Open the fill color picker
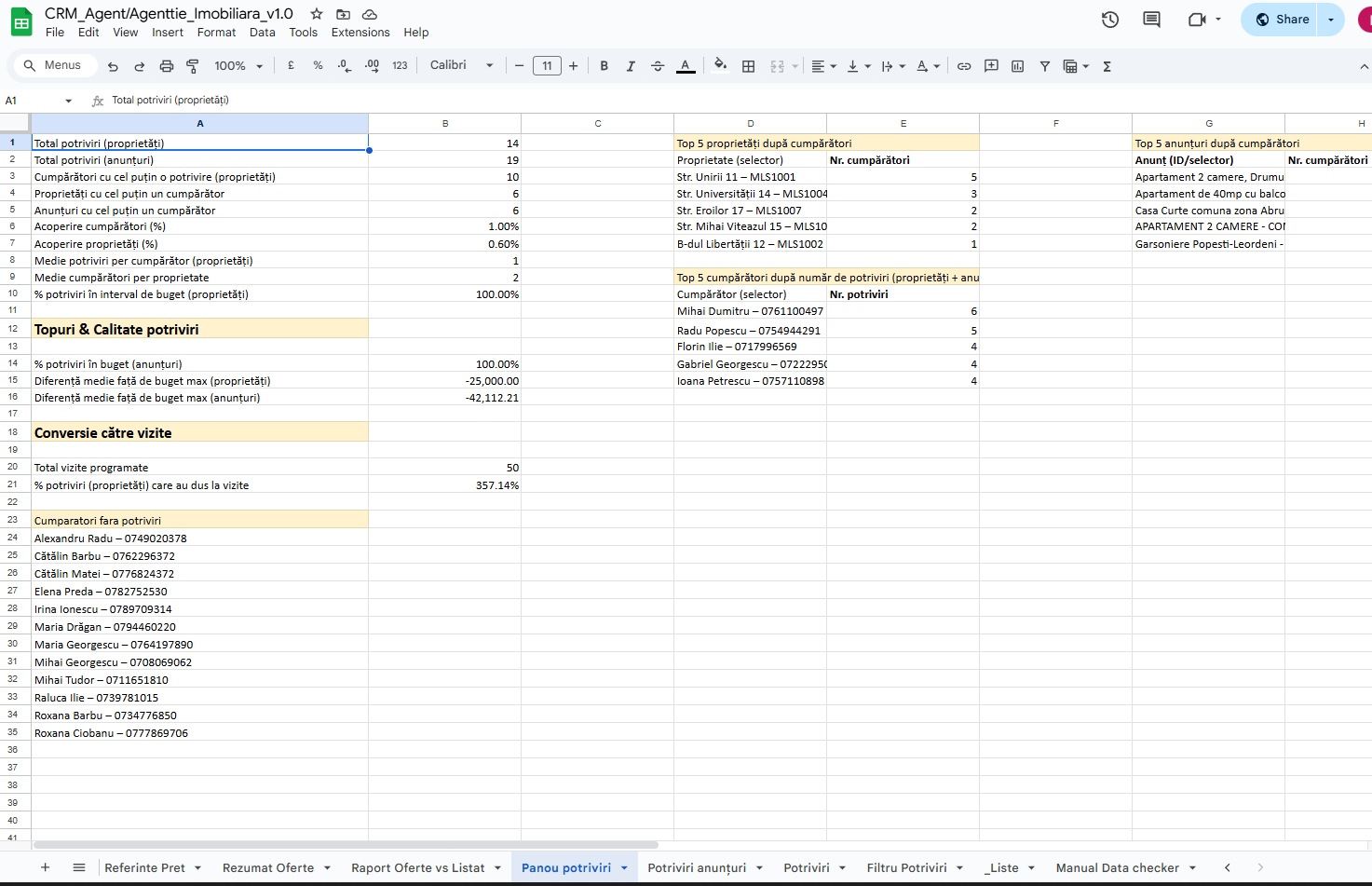 pyautogui.click(x=719, y=66)
